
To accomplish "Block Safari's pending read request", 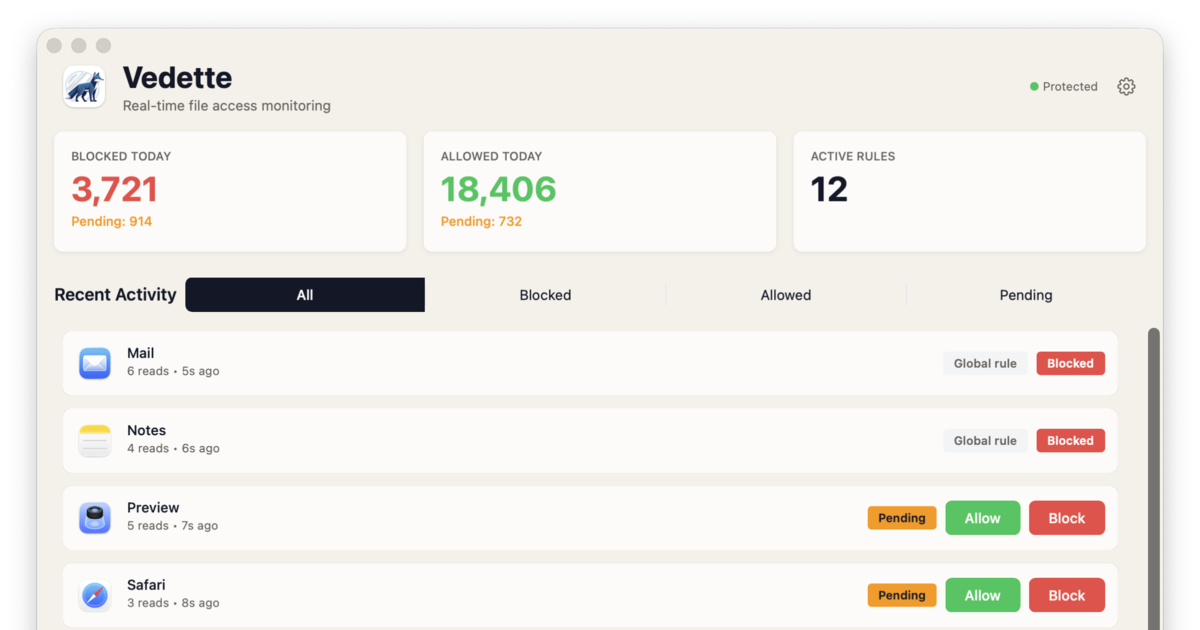I will 1066,595.
